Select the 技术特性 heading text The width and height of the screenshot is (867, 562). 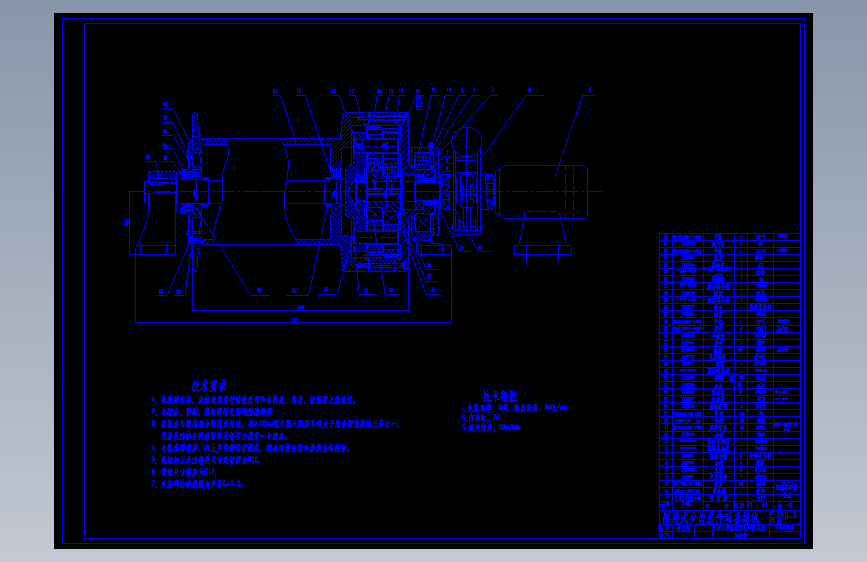[x=499, y=396]
